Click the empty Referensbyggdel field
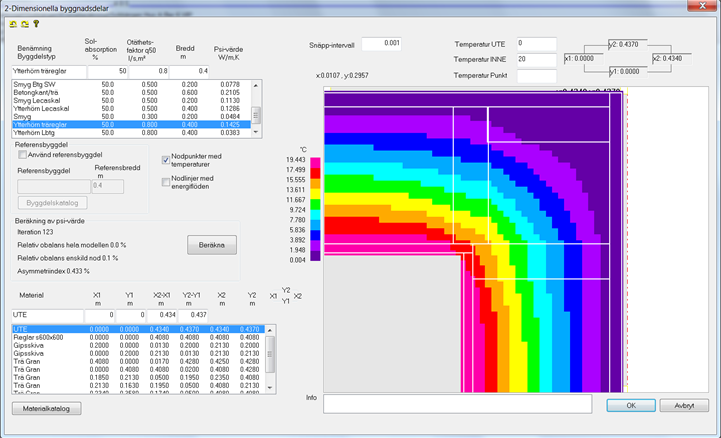Image resolution: width=721 pixels, height=438 pixels. pos(54,186)
